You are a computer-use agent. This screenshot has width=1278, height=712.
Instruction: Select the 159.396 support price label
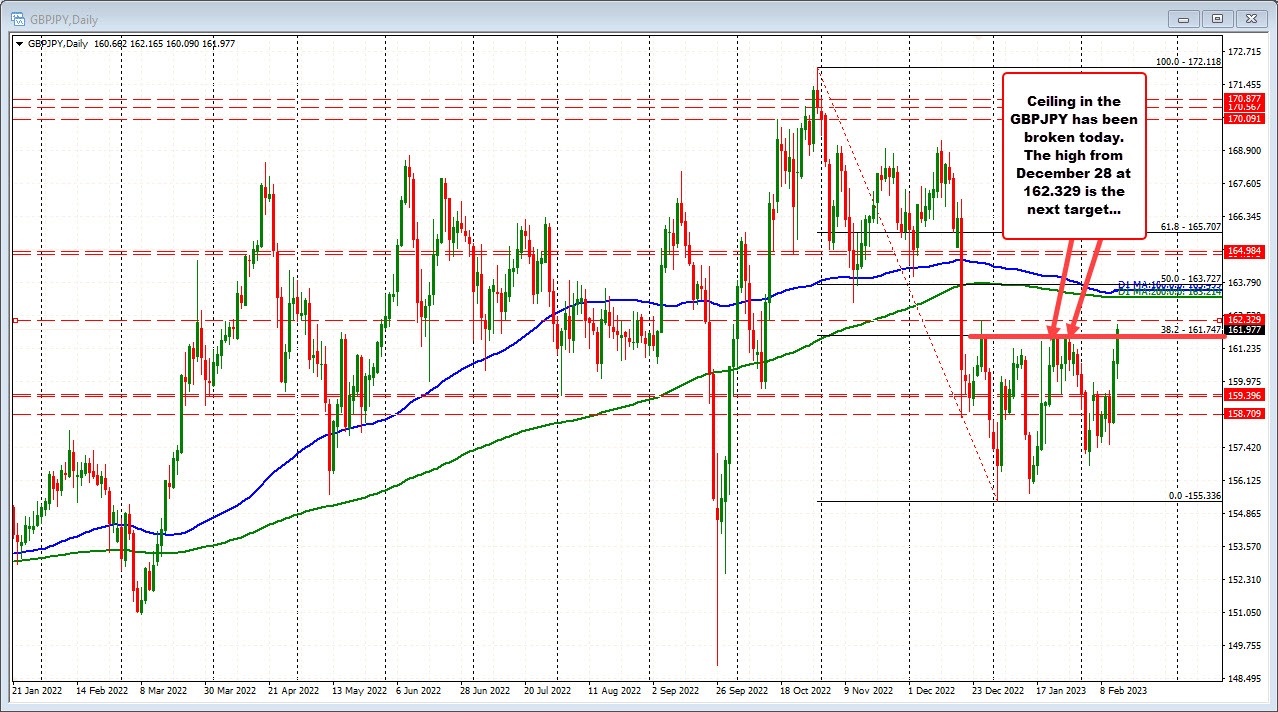pyautogui.click(x=1243, y=395)
